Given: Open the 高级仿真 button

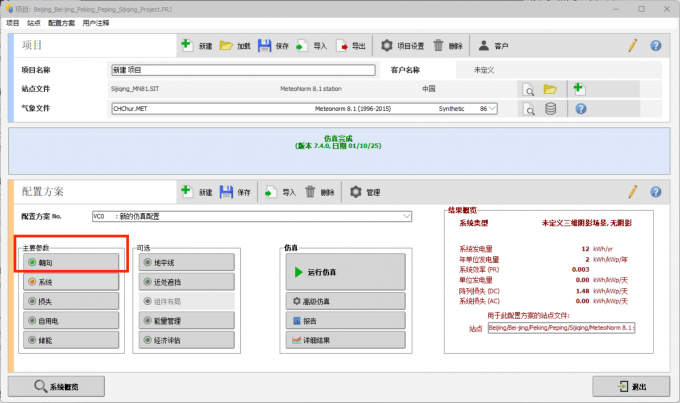Looking at the screenshot, I should coord(346,301).
